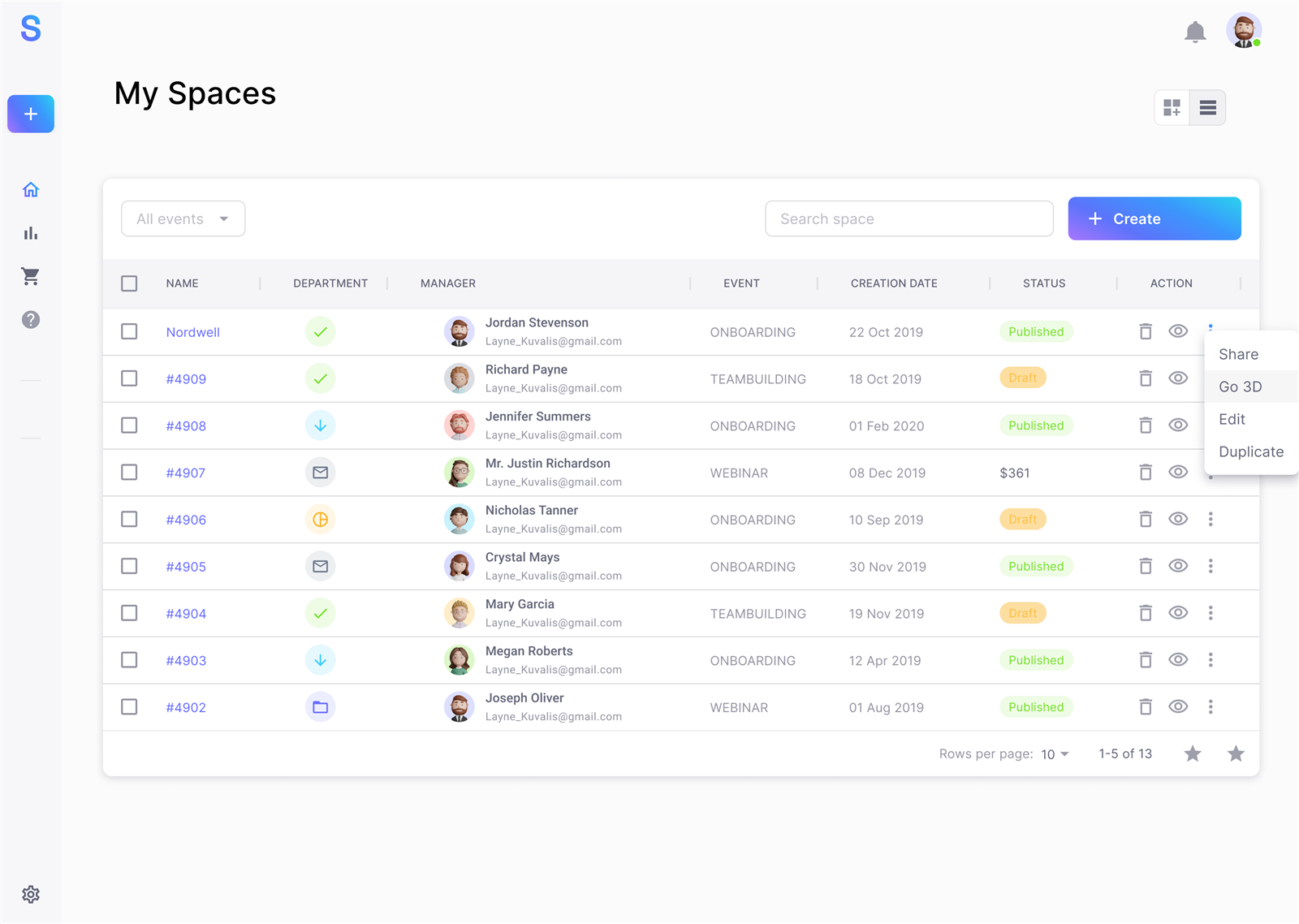Click trash icon for space #4903
Viewport: 1299px width, 924px height.
pos(1146,660)
